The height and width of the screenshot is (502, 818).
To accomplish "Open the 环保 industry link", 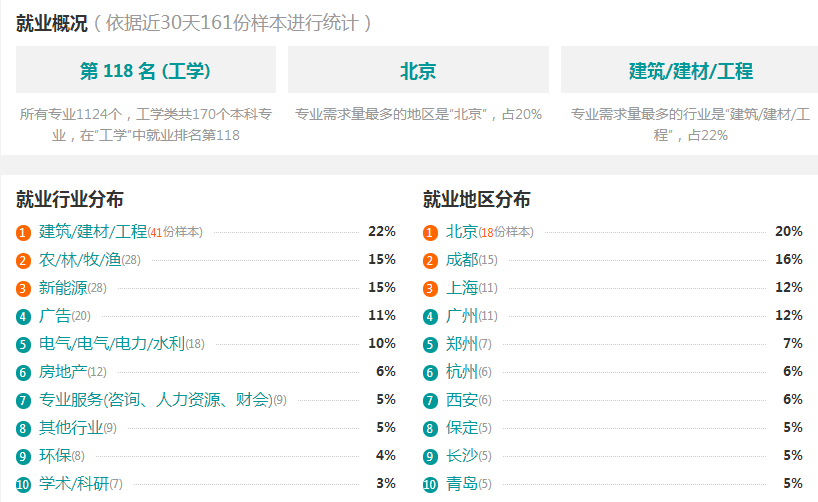I will 55,456.
